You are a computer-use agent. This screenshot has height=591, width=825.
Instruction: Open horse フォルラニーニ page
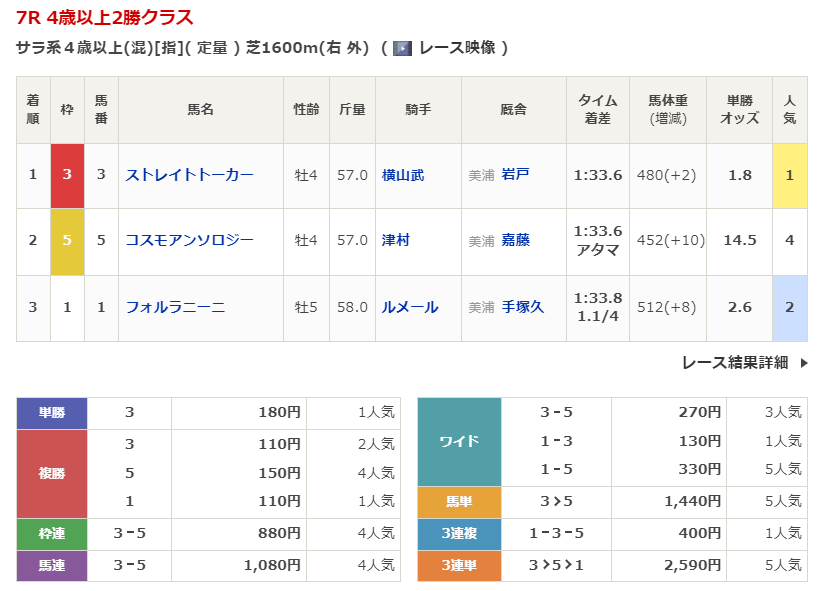click(175, 307)
